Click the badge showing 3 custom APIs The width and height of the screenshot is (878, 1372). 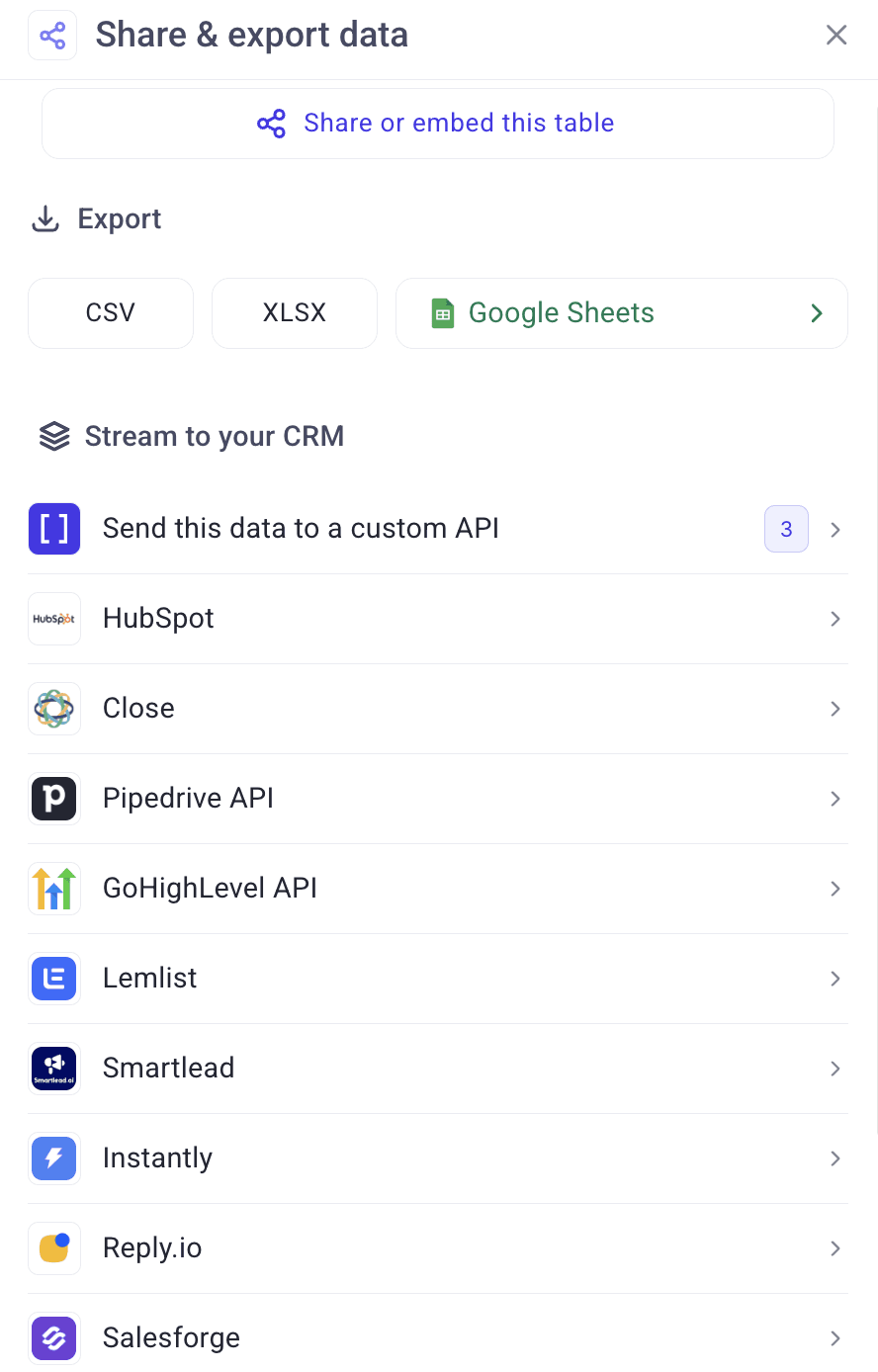(x=786, y=528)
